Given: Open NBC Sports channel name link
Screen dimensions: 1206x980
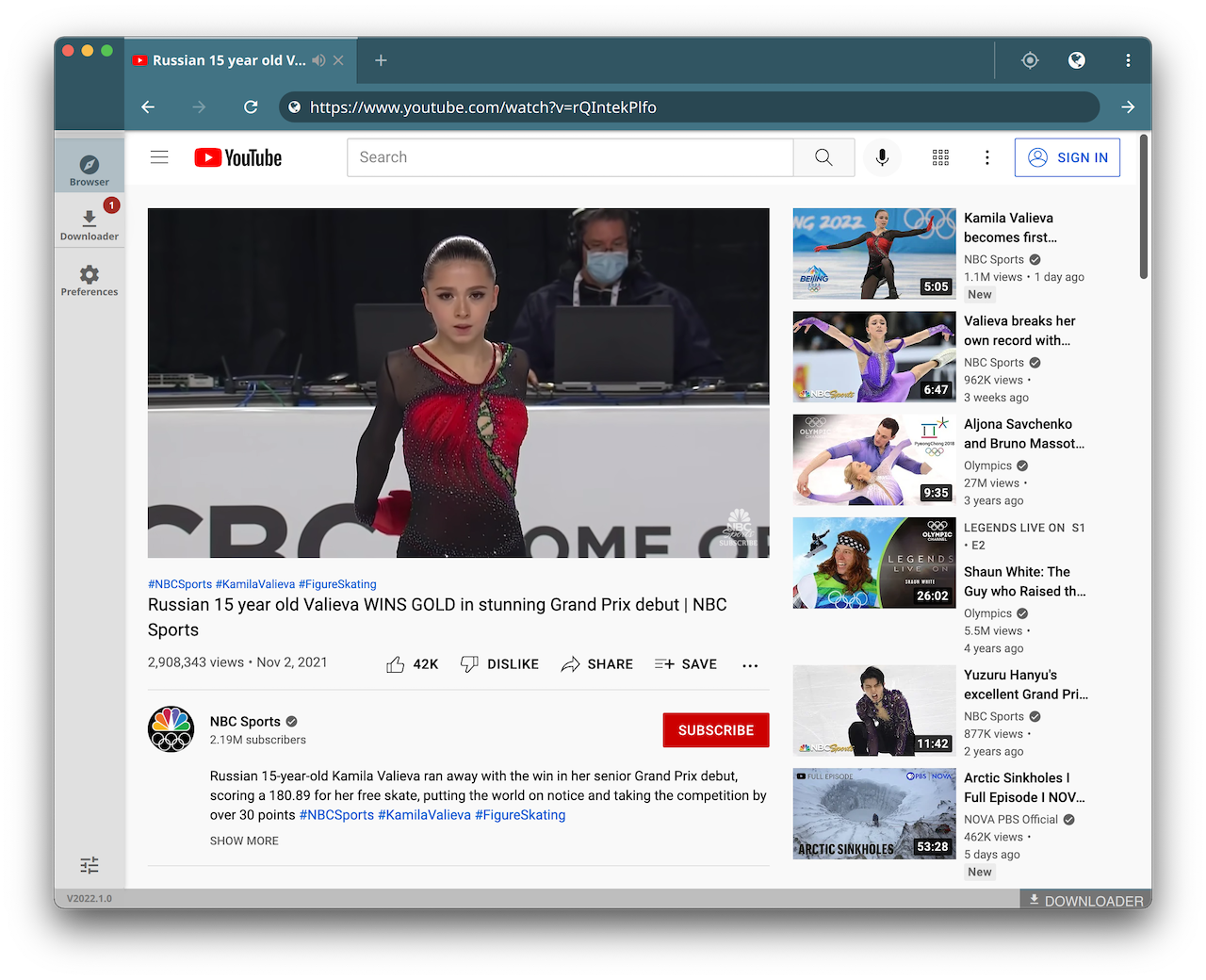Looking at the screenshot, I should [245, 722].
